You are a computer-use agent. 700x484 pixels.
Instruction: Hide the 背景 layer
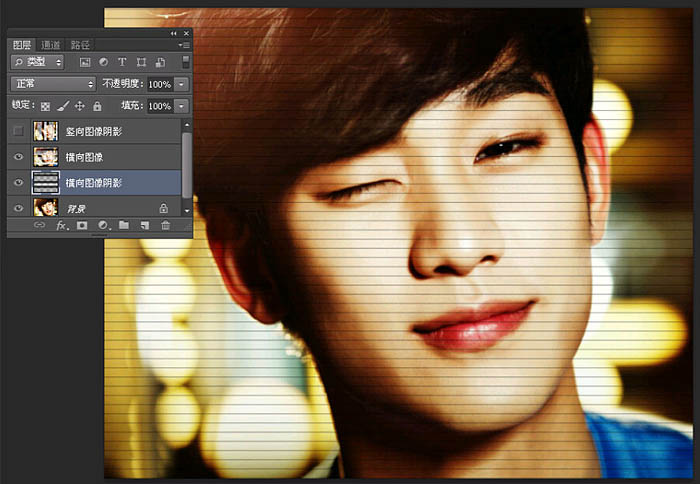point(18,208)
